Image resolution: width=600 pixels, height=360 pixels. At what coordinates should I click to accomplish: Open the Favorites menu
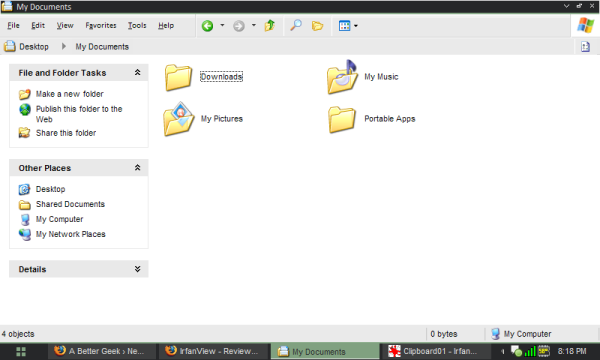pos(101,26)
